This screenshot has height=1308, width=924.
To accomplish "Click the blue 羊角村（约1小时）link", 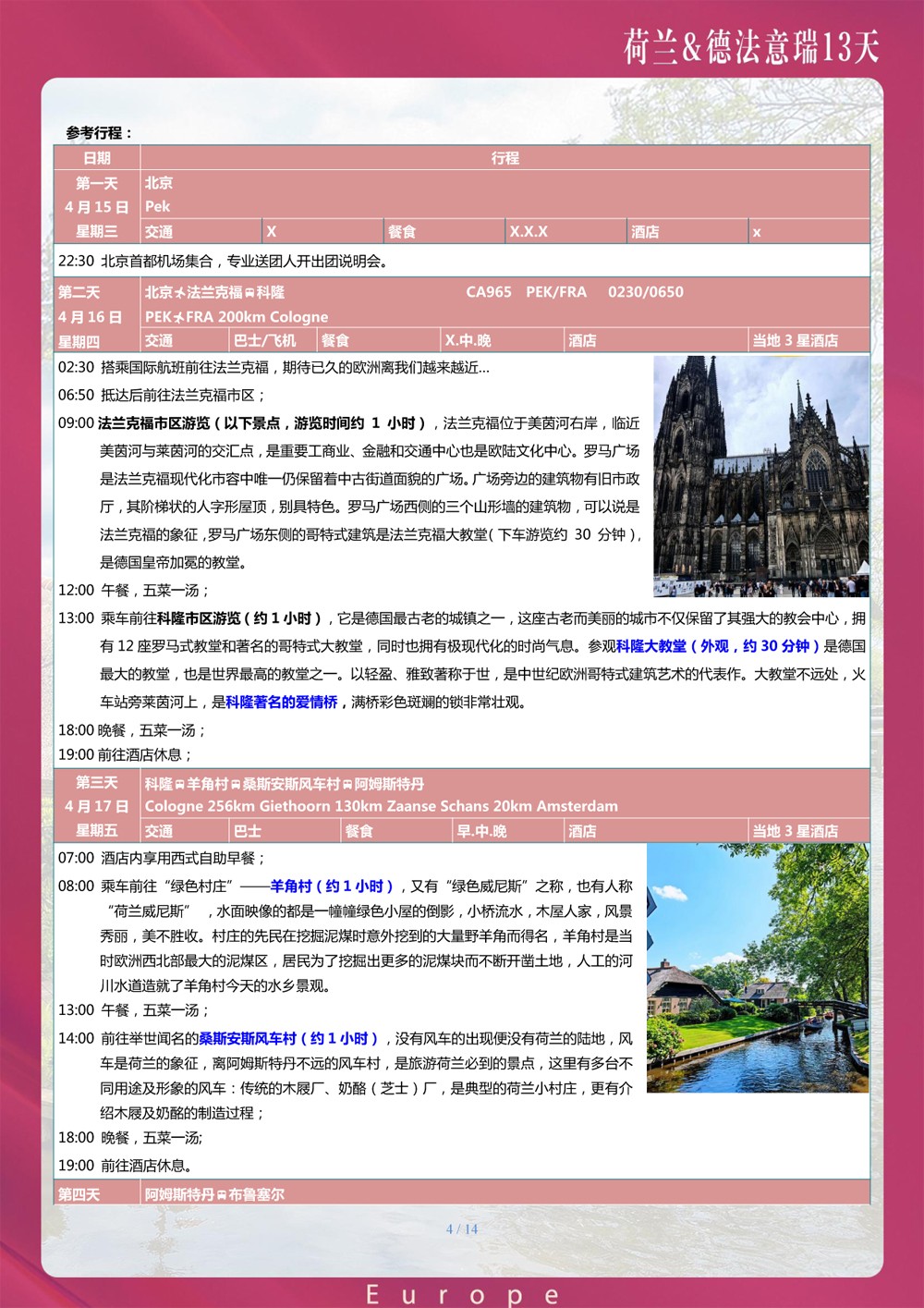I will pos(332,886).
